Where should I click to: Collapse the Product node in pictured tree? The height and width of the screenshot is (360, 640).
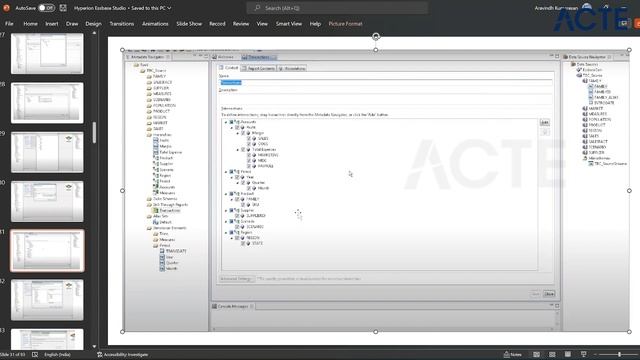point(226,194)
